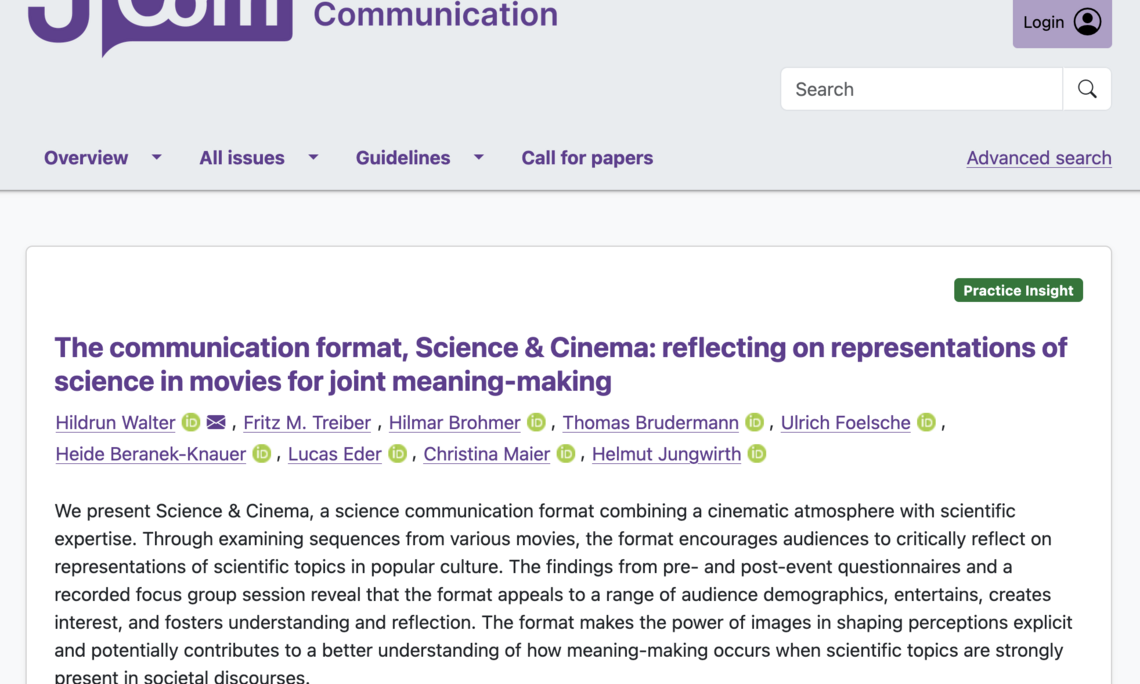Screen dimensions: 1140x684
Task: Click the Communication journal title text
Action: (x=435, y=15)
